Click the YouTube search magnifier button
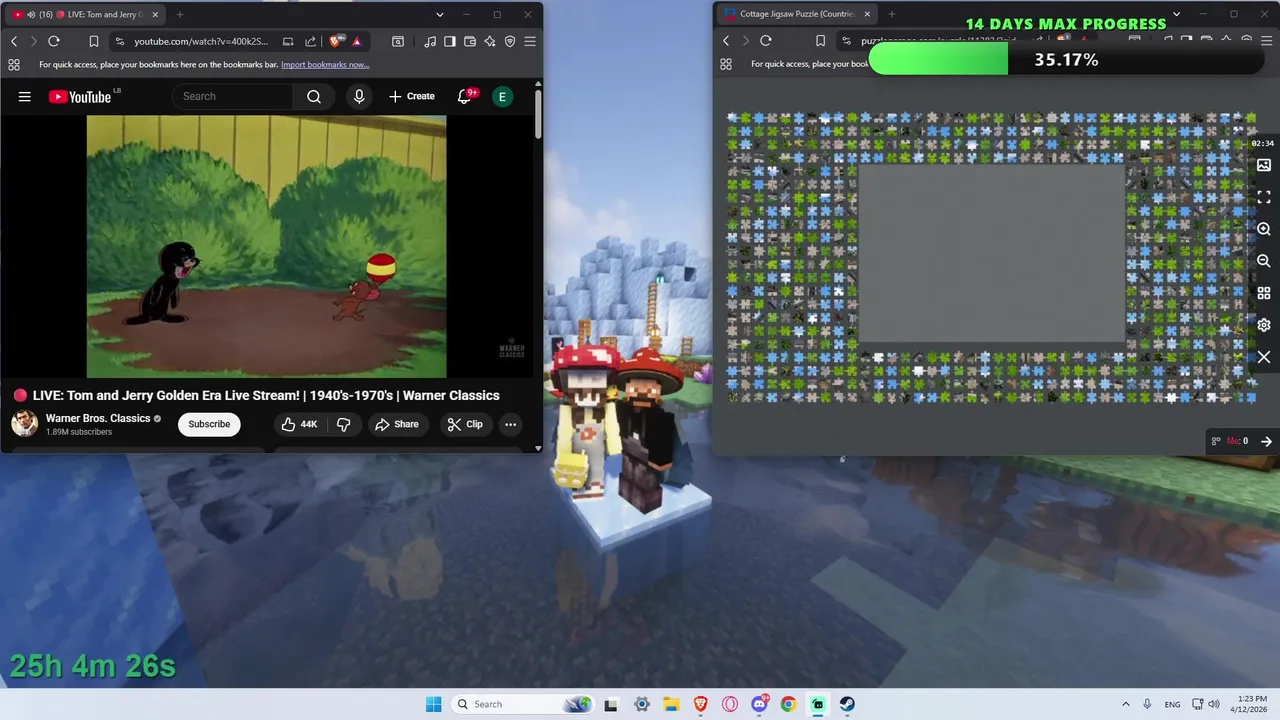Image resolution: width=1280 pixels, height=720 pixels. pos(314,96)
